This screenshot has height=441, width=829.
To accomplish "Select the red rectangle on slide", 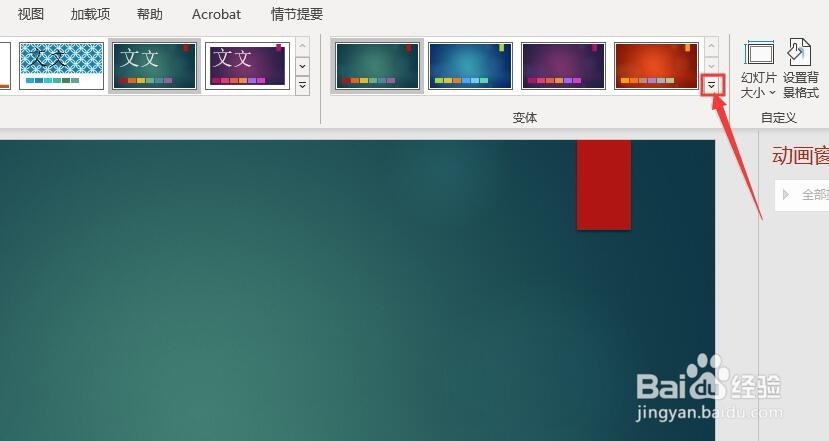I will [604, 185].
